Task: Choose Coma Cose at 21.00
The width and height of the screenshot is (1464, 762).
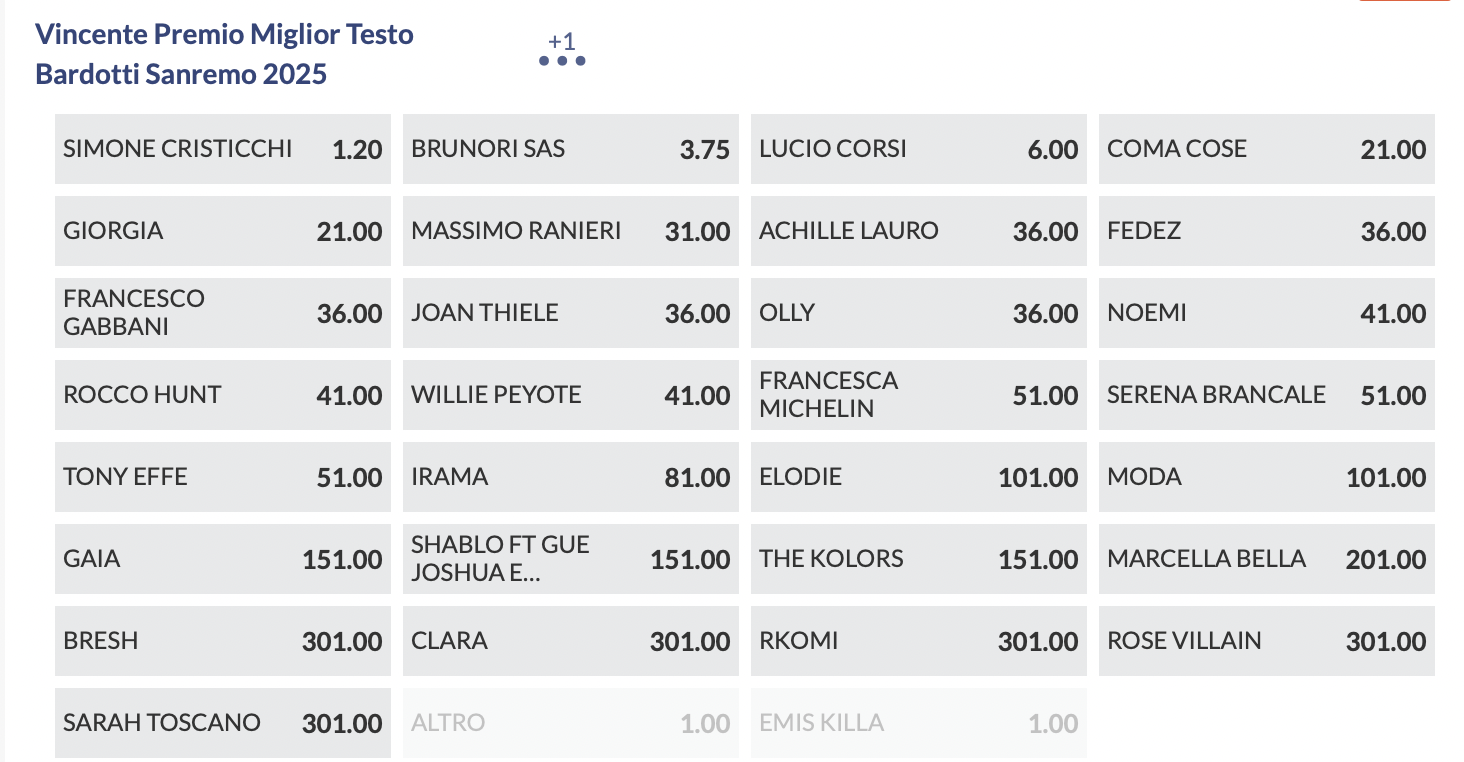Action: (x=1266, y=149)
